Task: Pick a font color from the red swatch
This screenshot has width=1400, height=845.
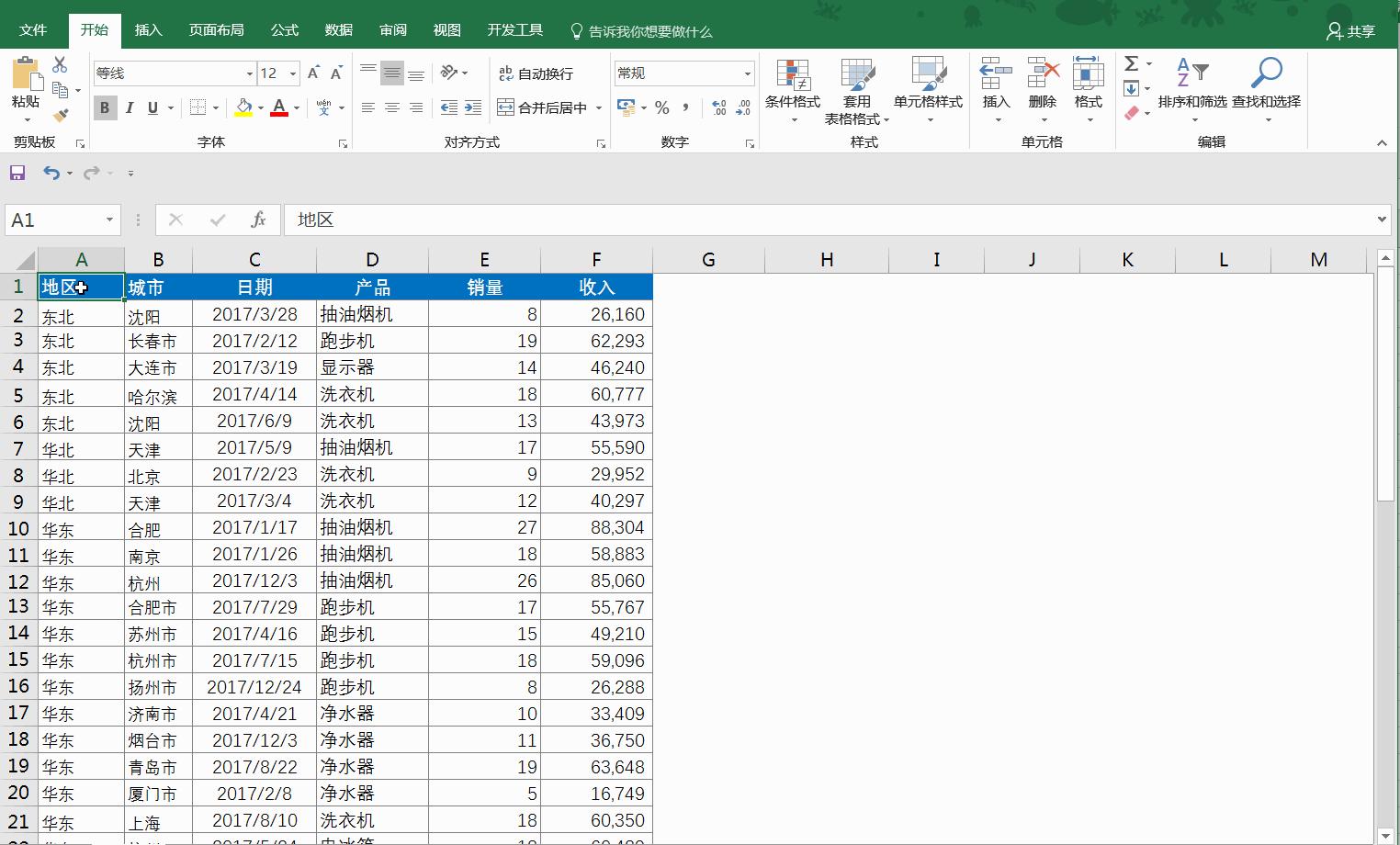Action: (280, 116)
